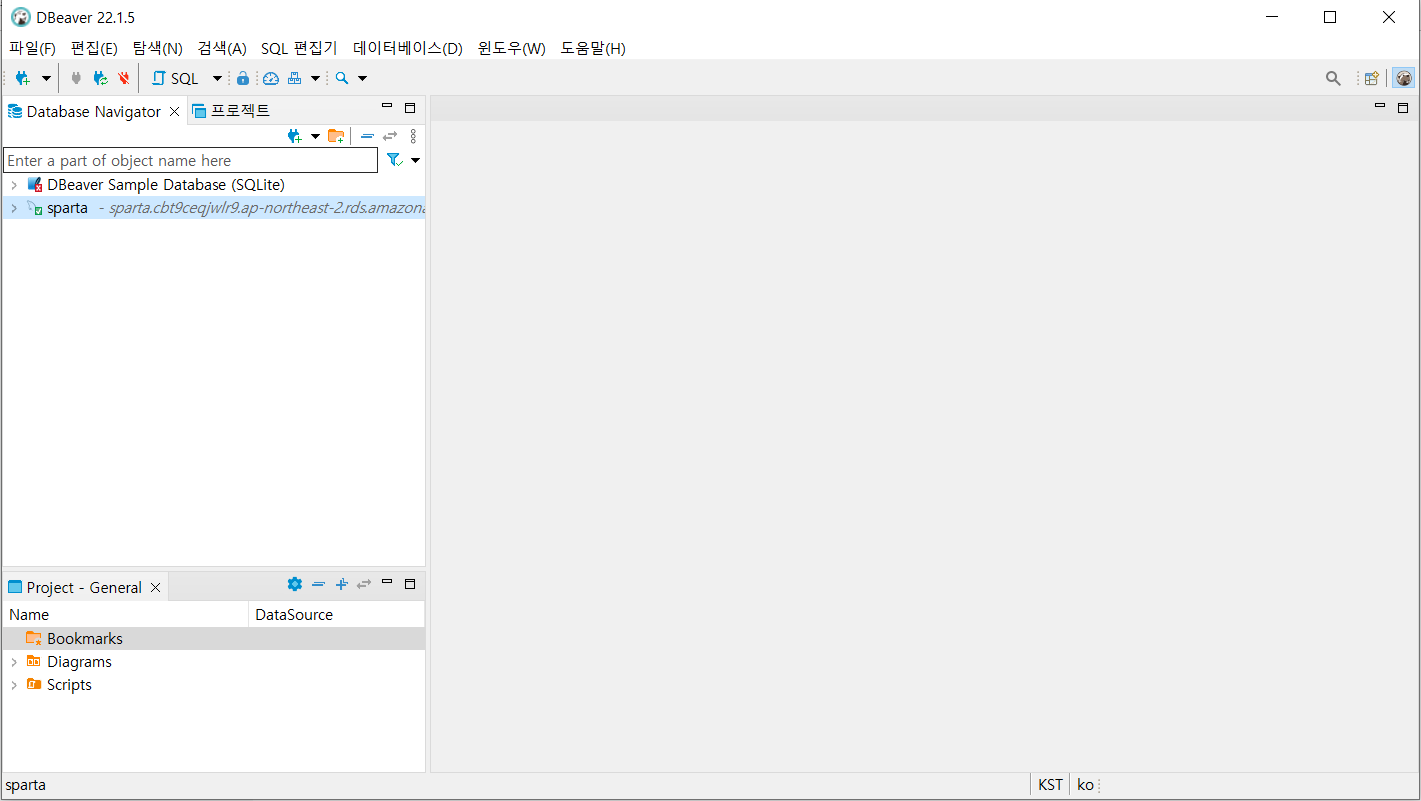Expand the Diagrams folder
Viewport: 1421px width, 801px height.
click(x=14, y=662)
